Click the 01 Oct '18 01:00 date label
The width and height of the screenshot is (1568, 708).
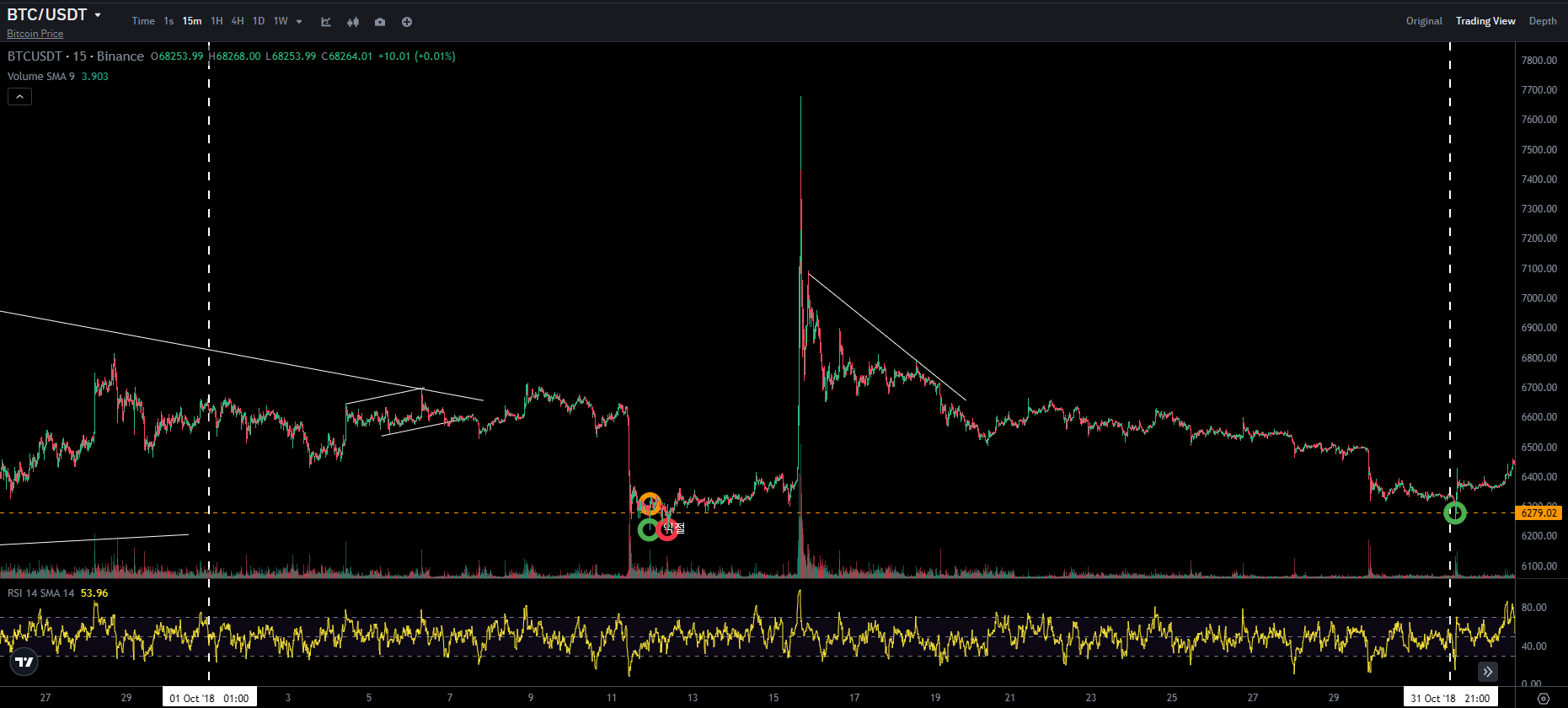tap(209, 698)
